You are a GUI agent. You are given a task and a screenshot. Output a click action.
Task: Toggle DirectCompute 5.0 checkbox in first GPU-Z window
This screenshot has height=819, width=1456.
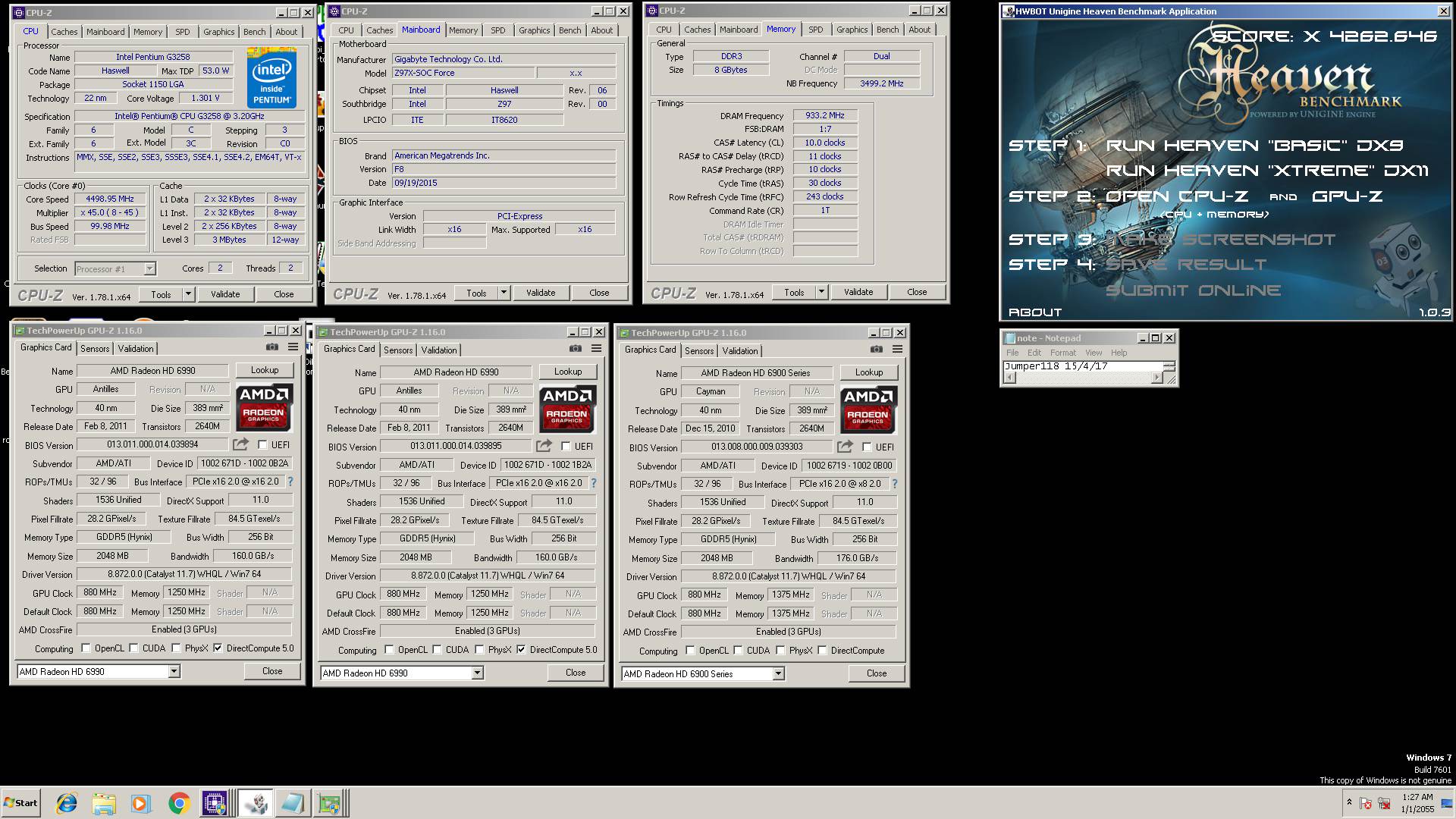pyautogui.click(x=218, y=648)
